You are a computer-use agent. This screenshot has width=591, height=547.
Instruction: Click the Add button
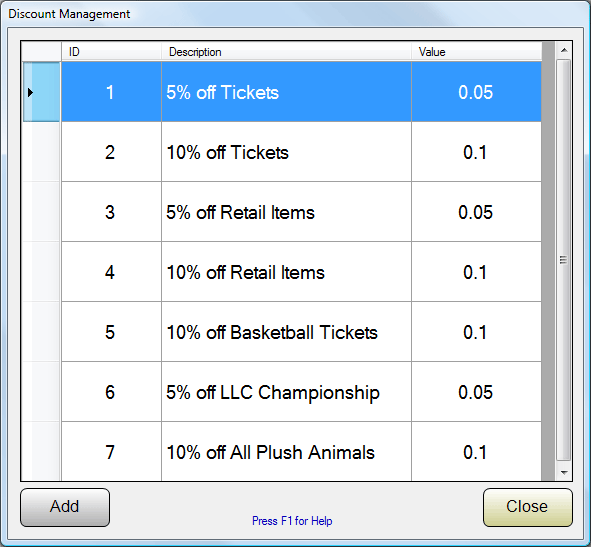(x=65, y=507)
